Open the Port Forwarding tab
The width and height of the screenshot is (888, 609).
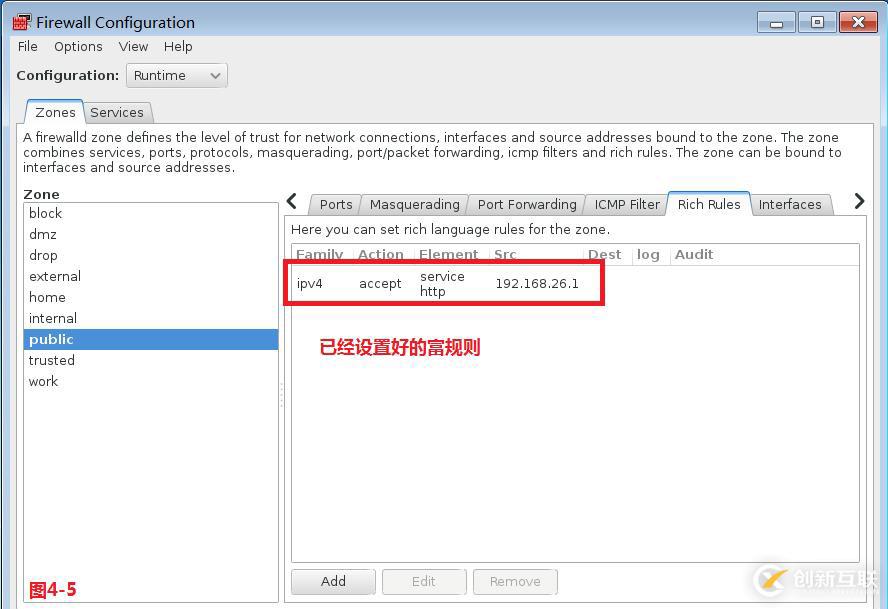coord(527,205)
